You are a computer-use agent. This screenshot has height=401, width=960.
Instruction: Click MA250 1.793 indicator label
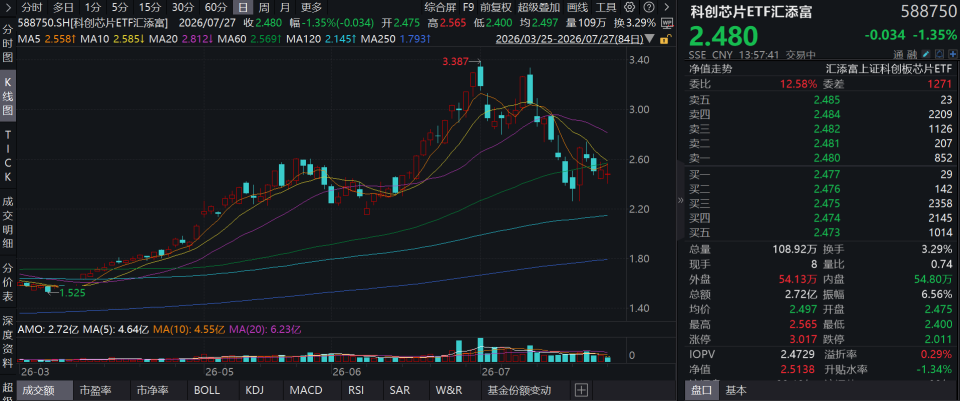tap(396, 39)
